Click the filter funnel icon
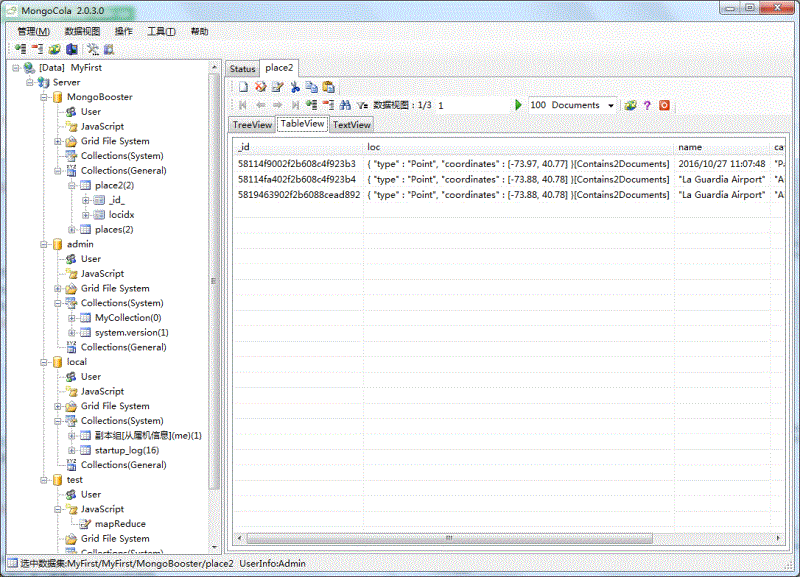Screen dimensions: 800x577 click(362, 105)
